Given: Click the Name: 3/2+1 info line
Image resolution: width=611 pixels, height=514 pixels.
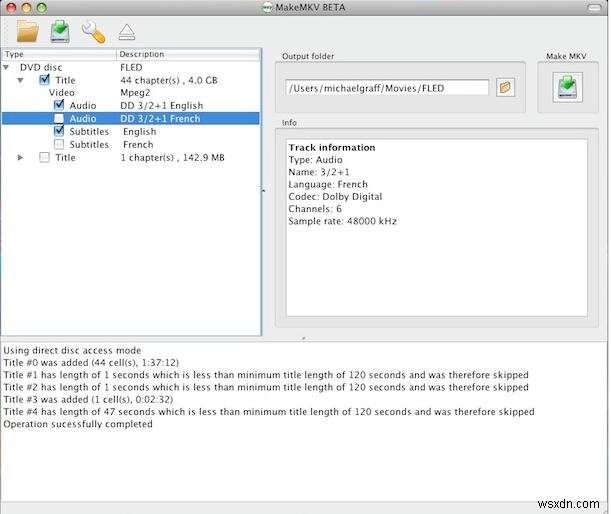Looking at the screenshot, I should pos(319,172).
